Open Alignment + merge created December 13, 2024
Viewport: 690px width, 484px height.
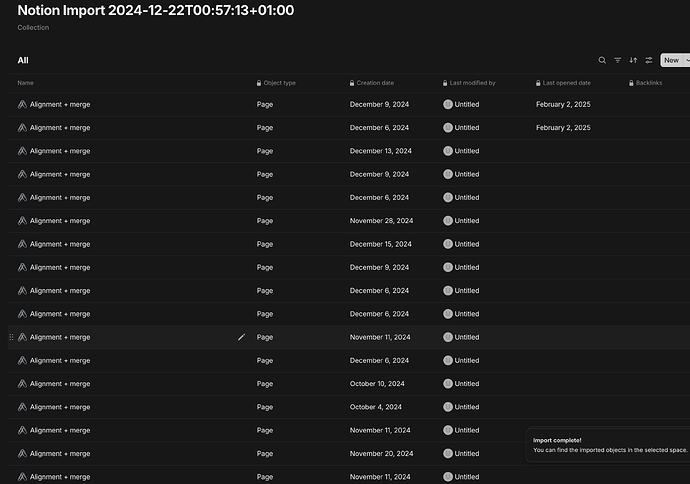coord(60,151)
